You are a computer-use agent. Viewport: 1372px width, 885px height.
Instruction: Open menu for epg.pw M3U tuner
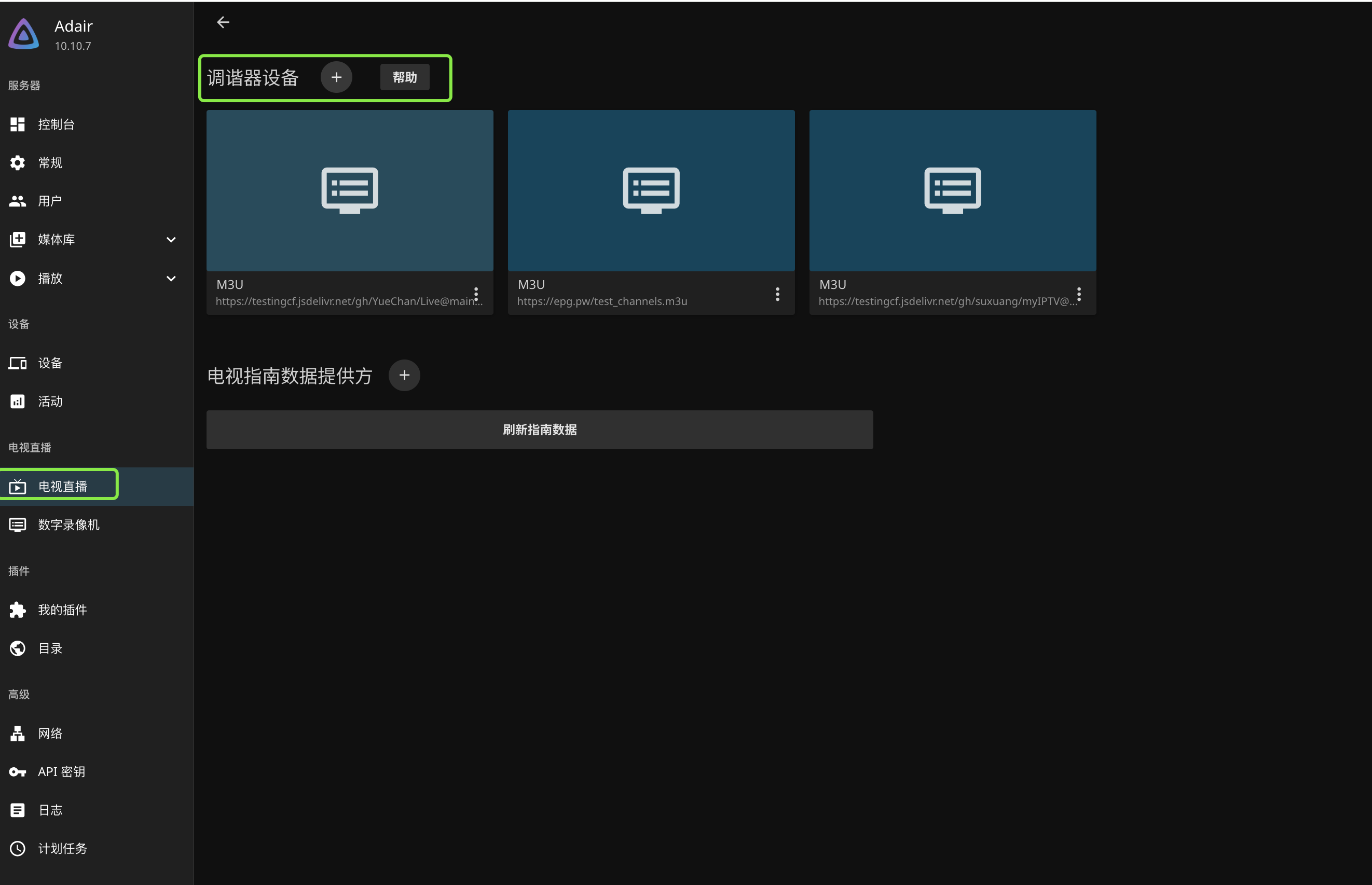[x=777, y=294]
